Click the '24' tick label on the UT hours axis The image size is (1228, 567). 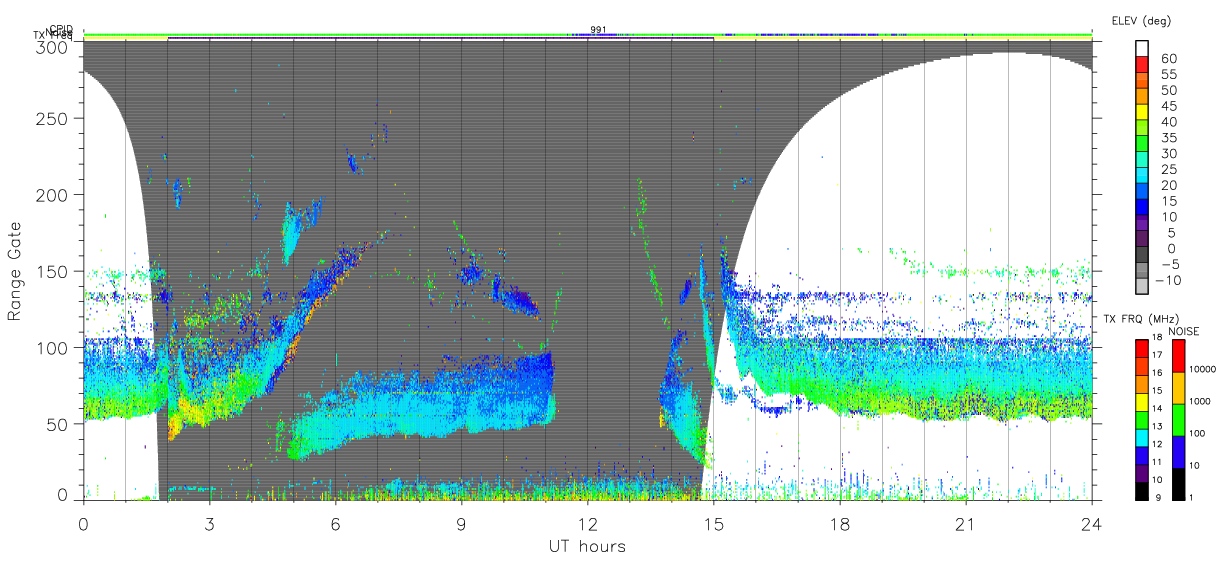coord(1091,523)
